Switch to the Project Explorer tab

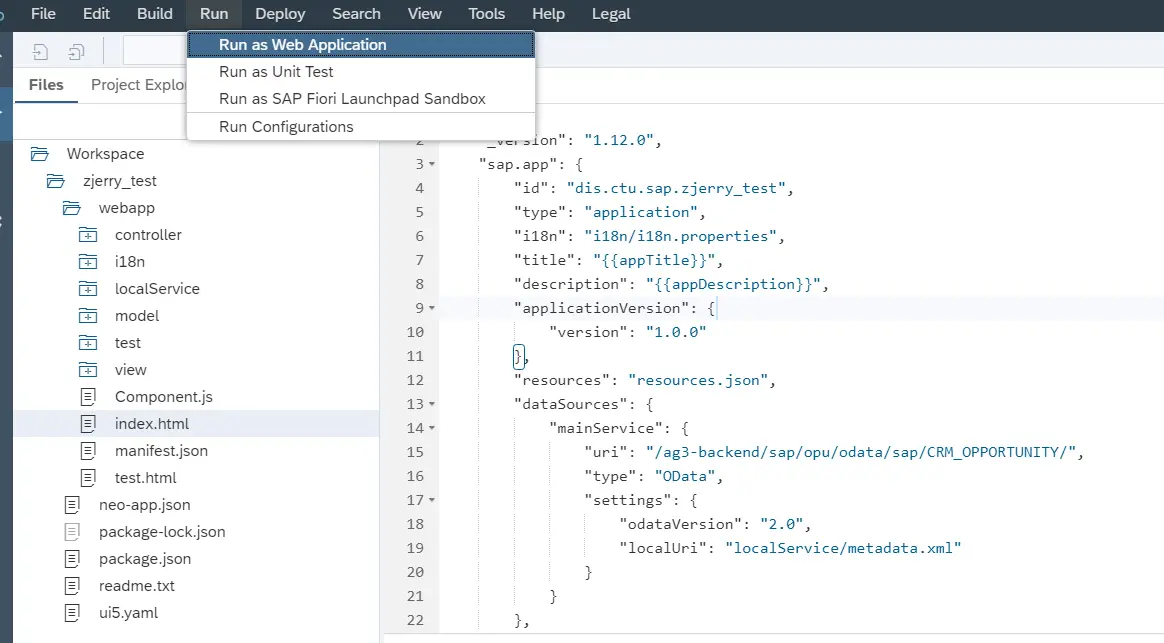[138, 85]
